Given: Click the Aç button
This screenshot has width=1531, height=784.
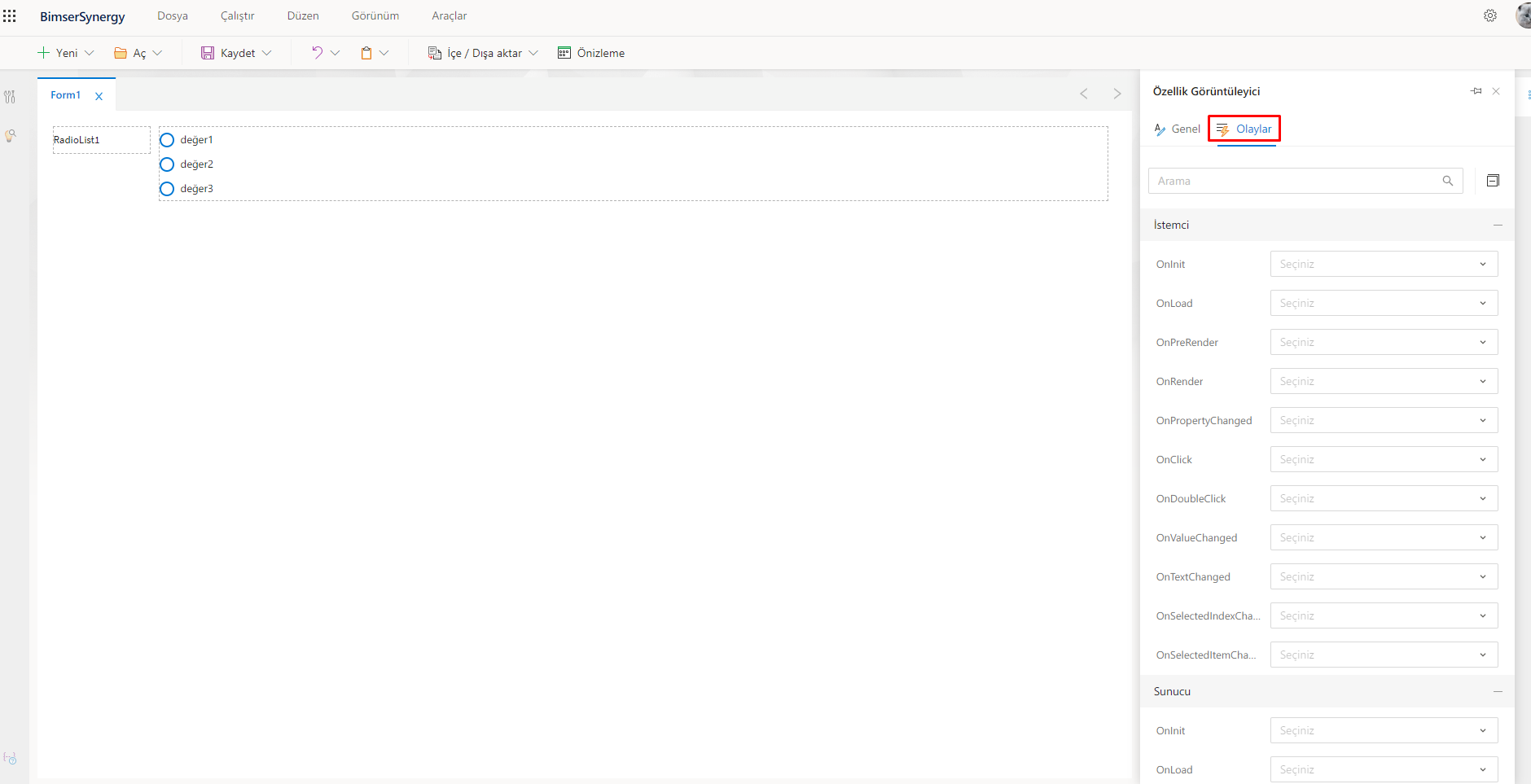Looking at the screenshot, I should tap(138, 53).
